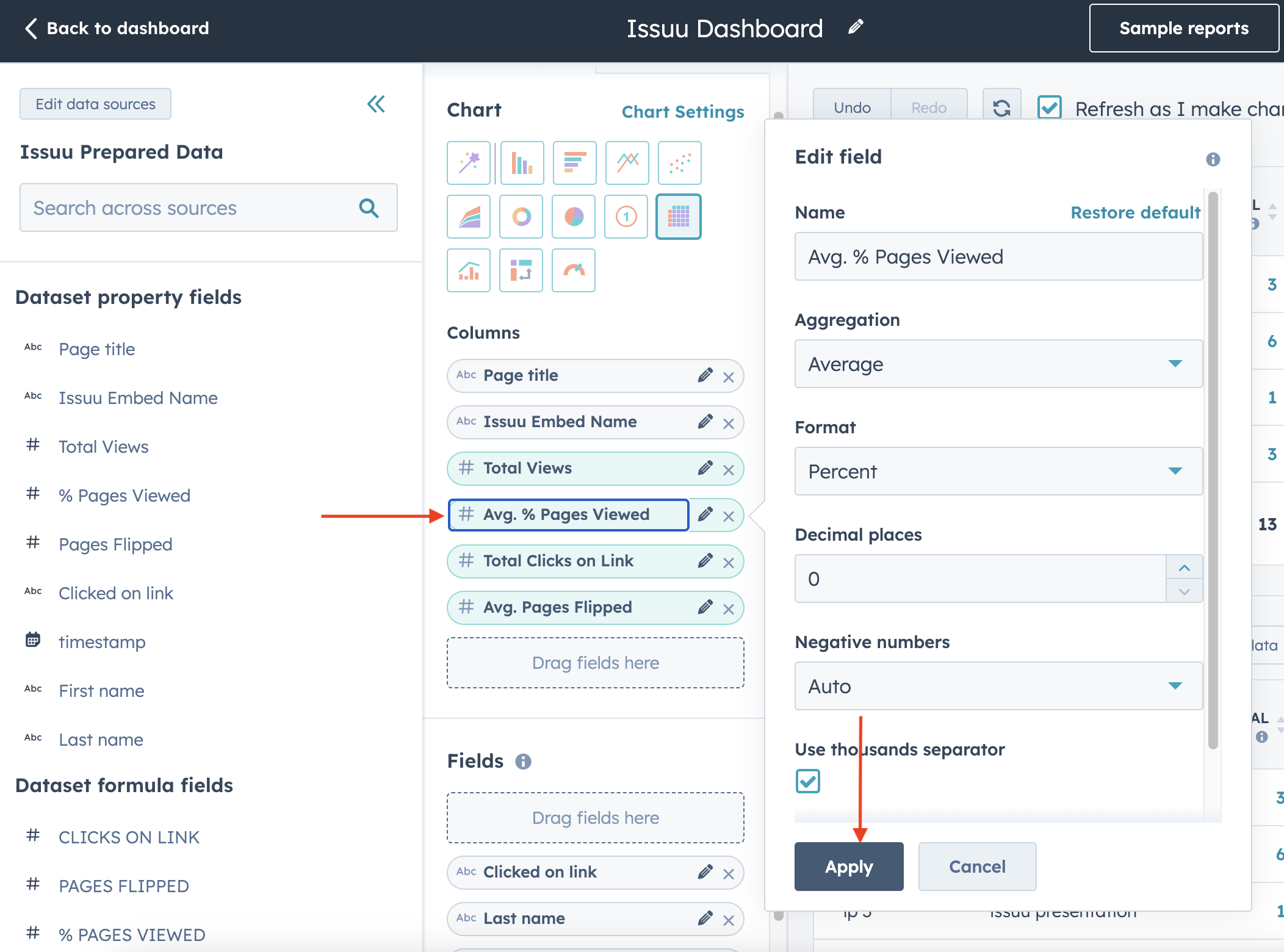This screenshot has height=952, width=1284.
Task: Select the table chart type
Action: coord(679,217)
